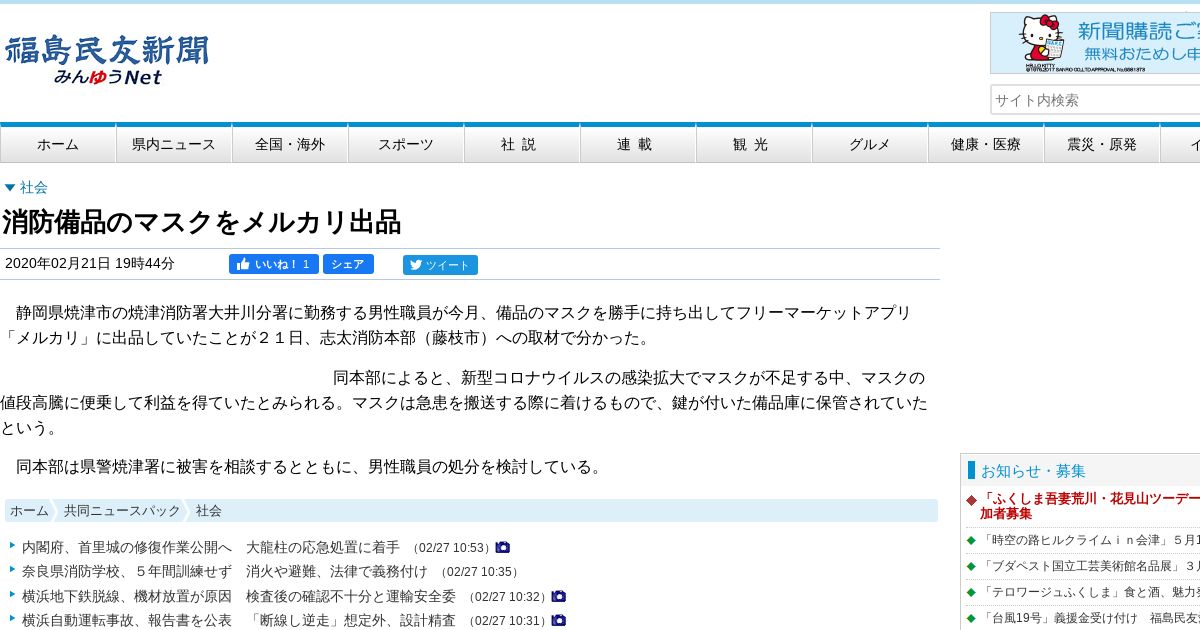Screen dimensions: 1200x630
Task: Click the ホーム breadcrumb link
Action: pyautogui.click(x=29, y=511)
